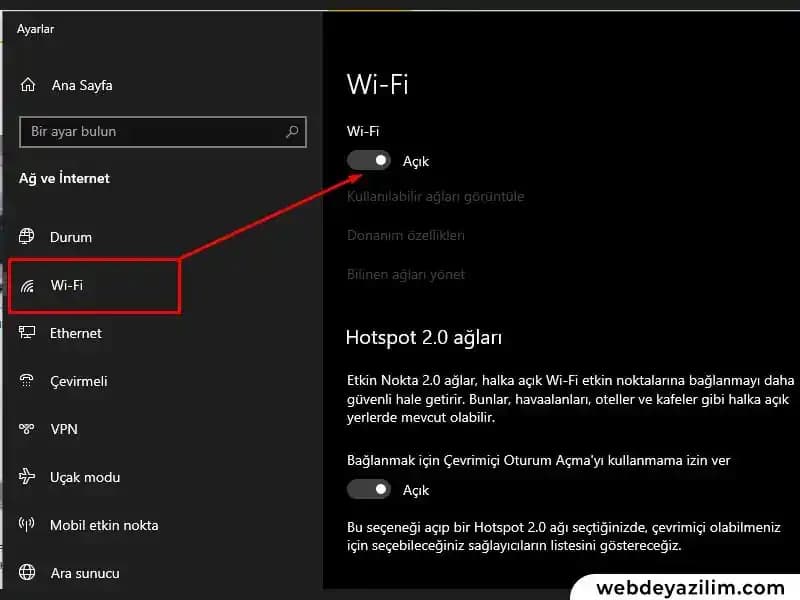Turn off the Wi-Fi toggle switch
The image size is (800, 600).
pos(368,160)
